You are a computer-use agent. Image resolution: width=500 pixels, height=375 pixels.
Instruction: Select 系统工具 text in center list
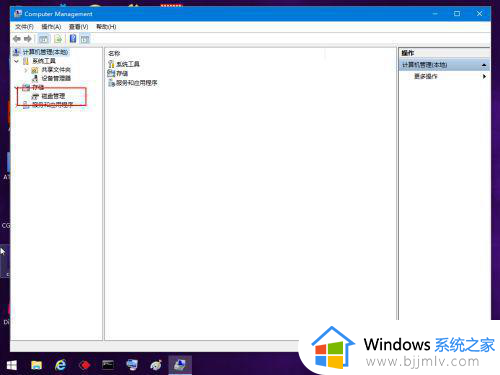point(128,64)
